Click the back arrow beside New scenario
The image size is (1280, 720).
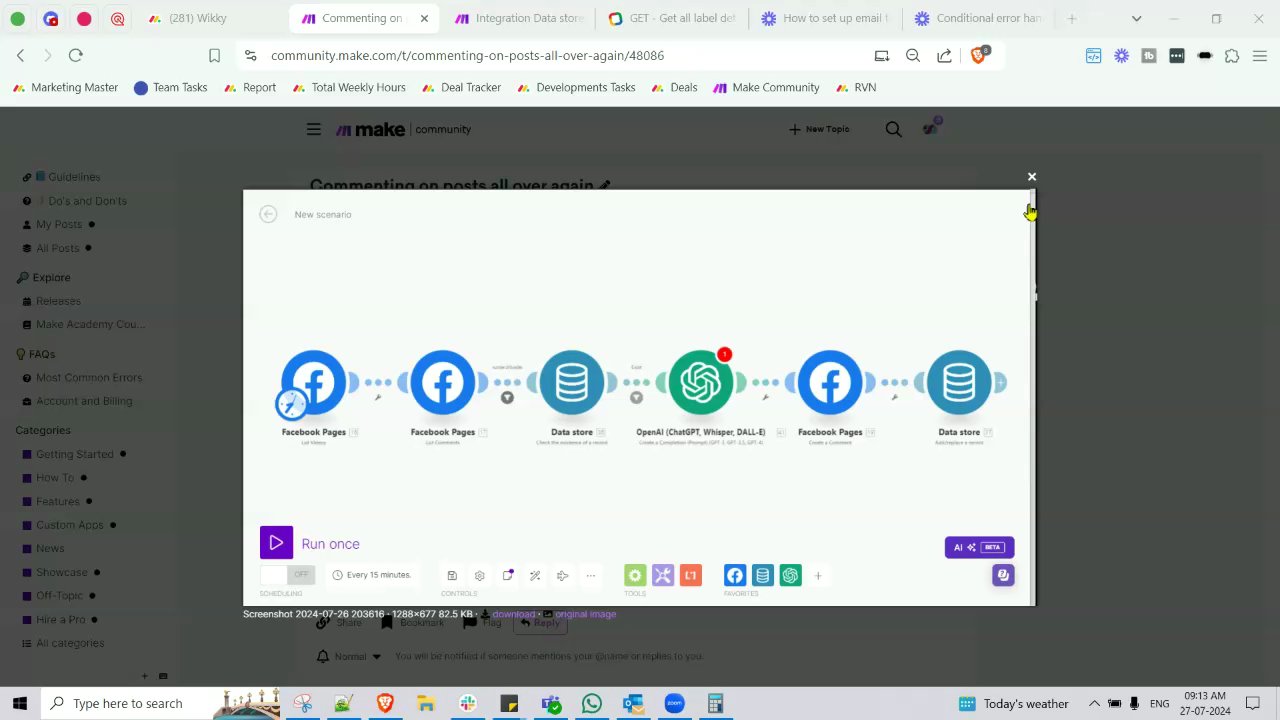[x=268, y=214]
